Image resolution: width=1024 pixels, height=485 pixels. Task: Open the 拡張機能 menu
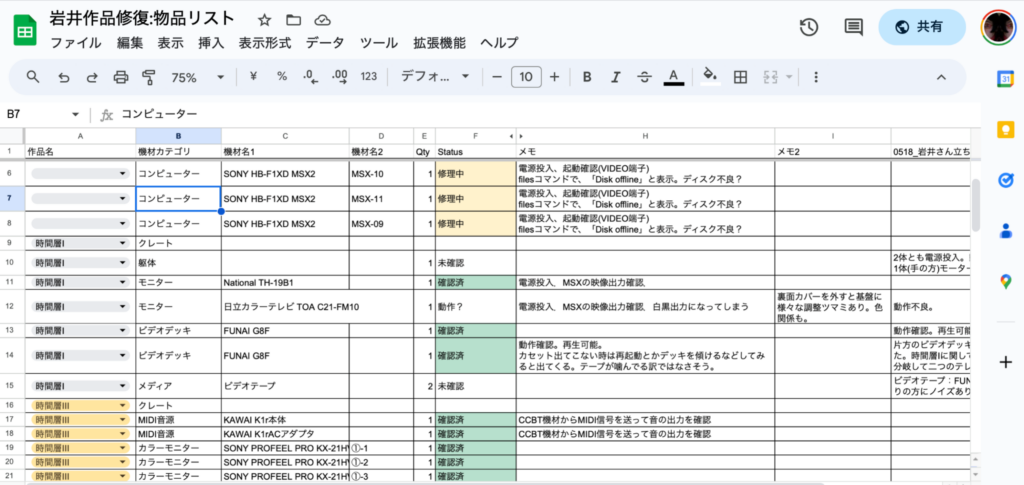coord(440,43)
